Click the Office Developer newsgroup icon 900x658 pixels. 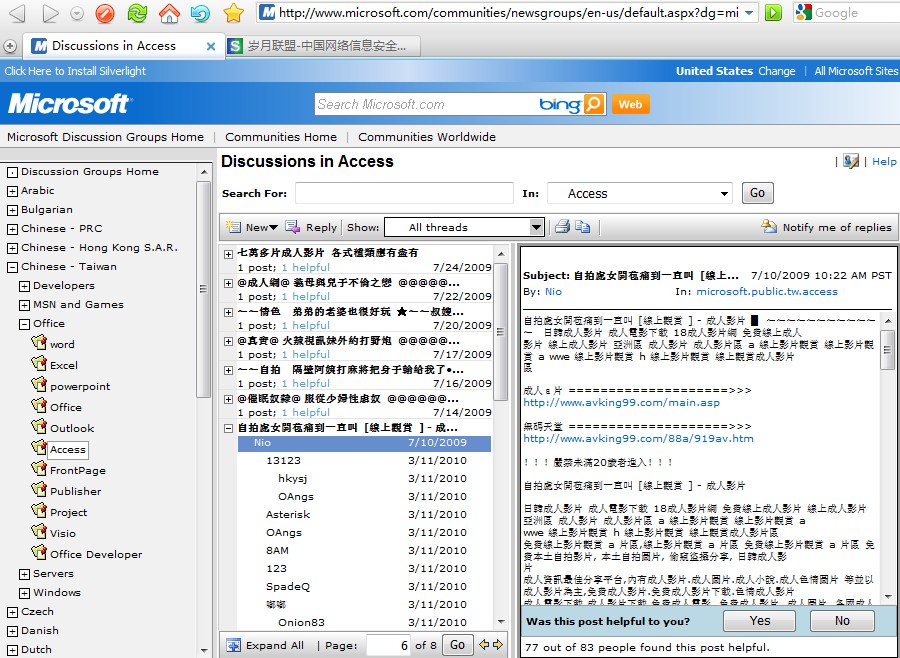point(39,553)
